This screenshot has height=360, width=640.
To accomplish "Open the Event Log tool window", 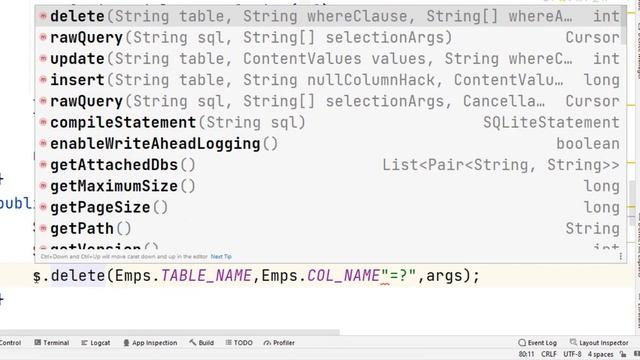I will point(538,343).
